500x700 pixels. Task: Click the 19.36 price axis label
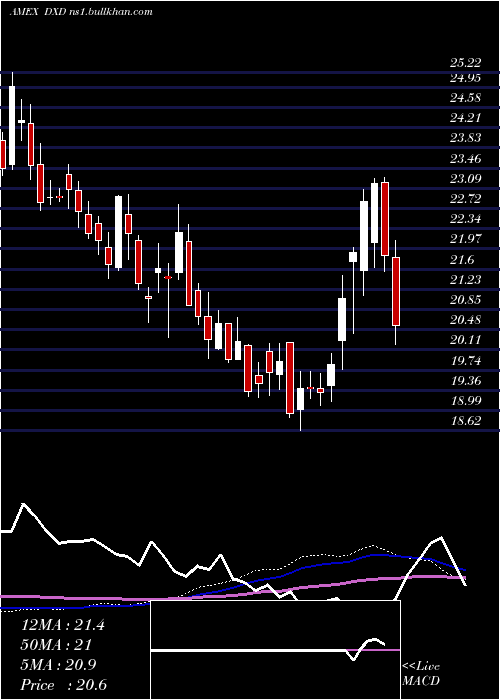[x=465, y=380]
